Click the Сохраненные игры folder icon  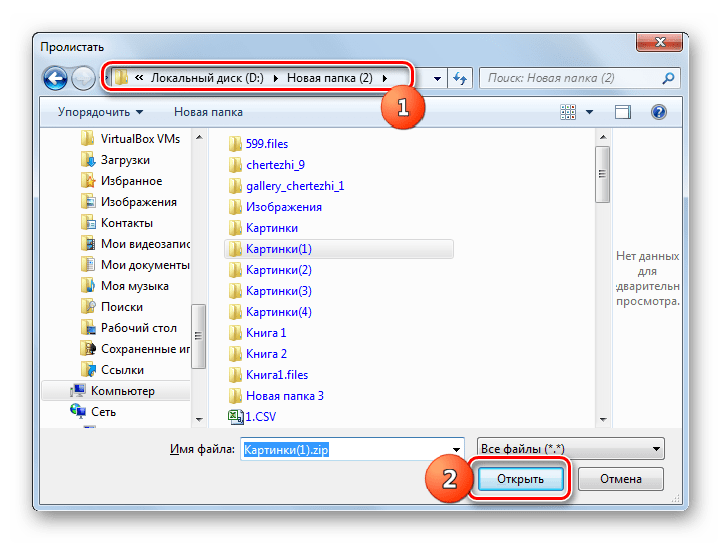(87, 349)
